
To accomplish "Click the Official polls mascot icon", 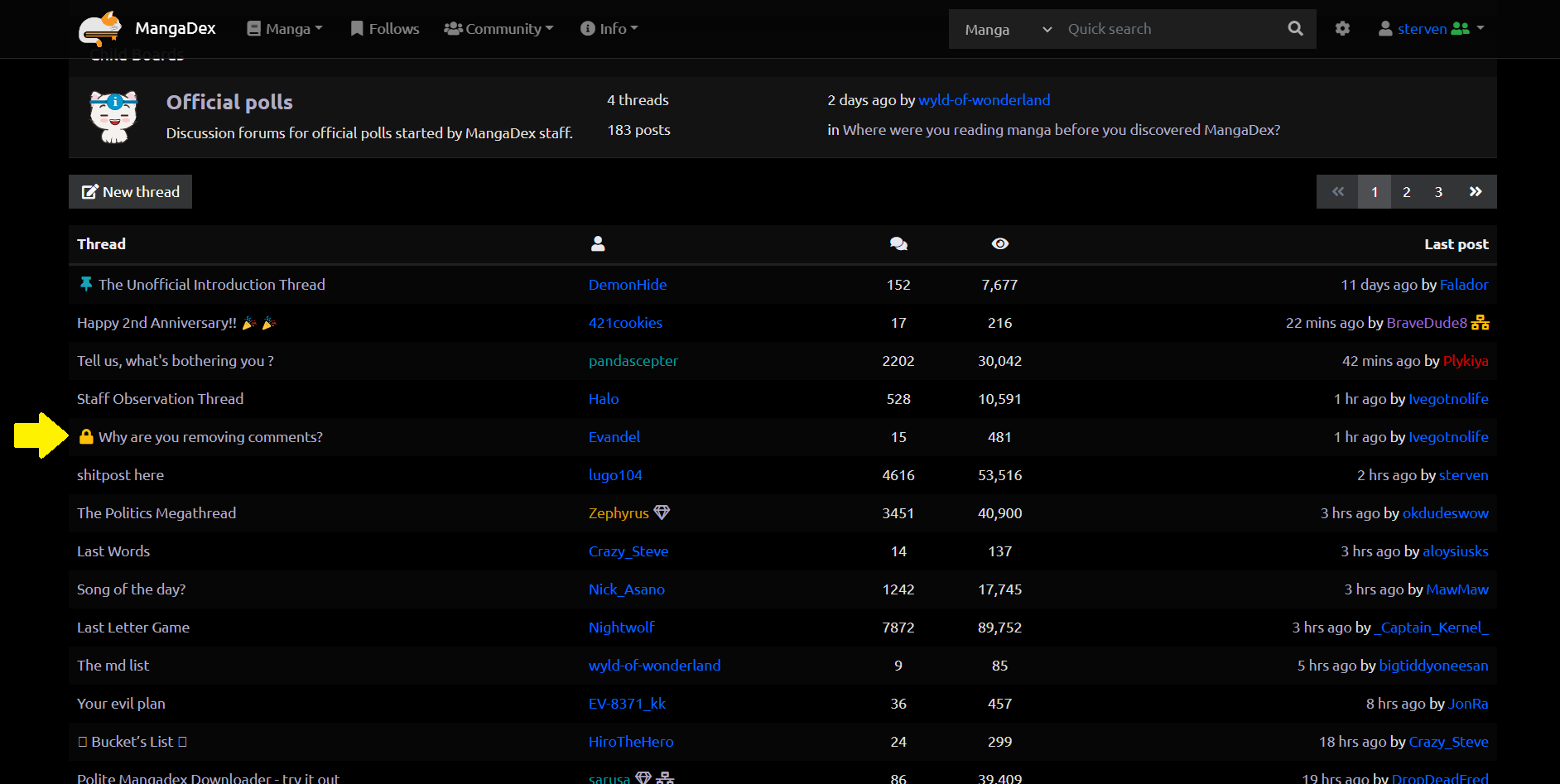I will click(x=113, y=117).
